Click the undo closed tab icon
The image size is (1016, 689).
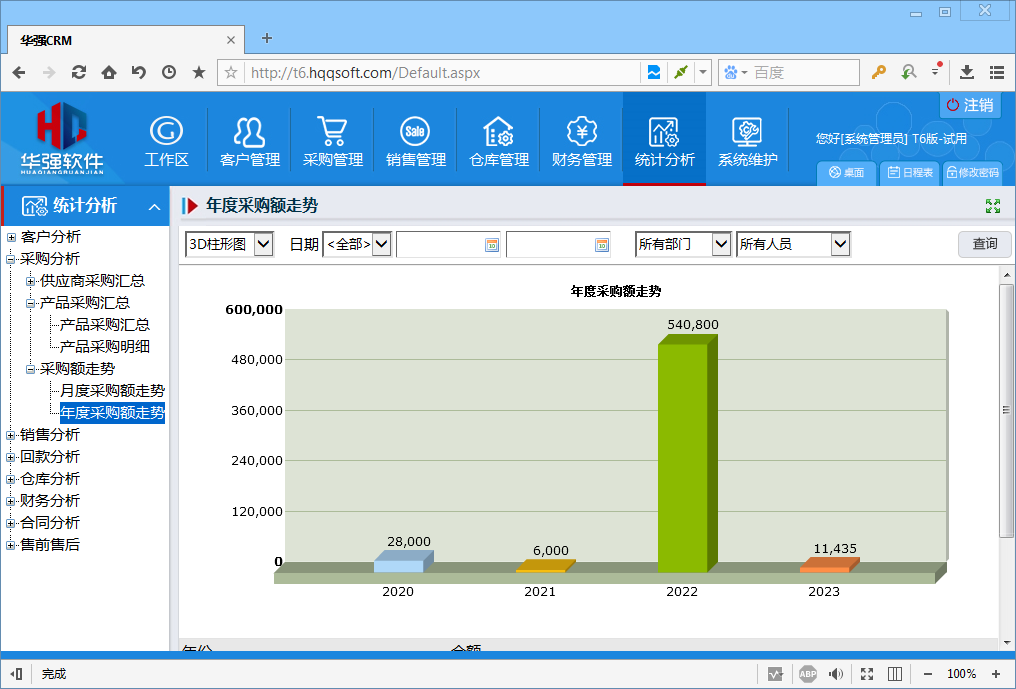coord(139,72)
